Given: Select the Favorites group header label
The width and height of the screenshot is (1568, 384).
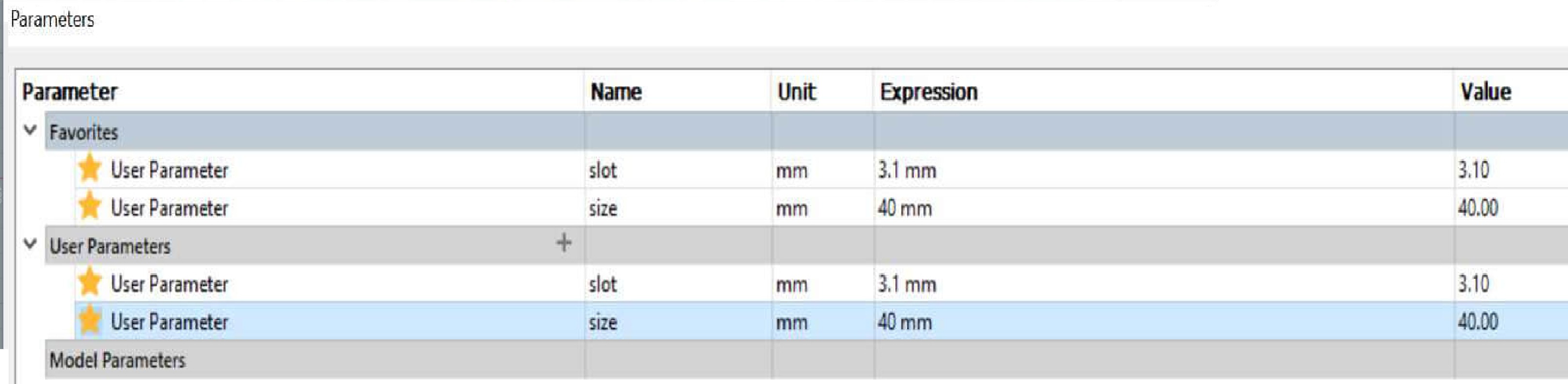Looking at the screenshot, I should coord(83,132).
